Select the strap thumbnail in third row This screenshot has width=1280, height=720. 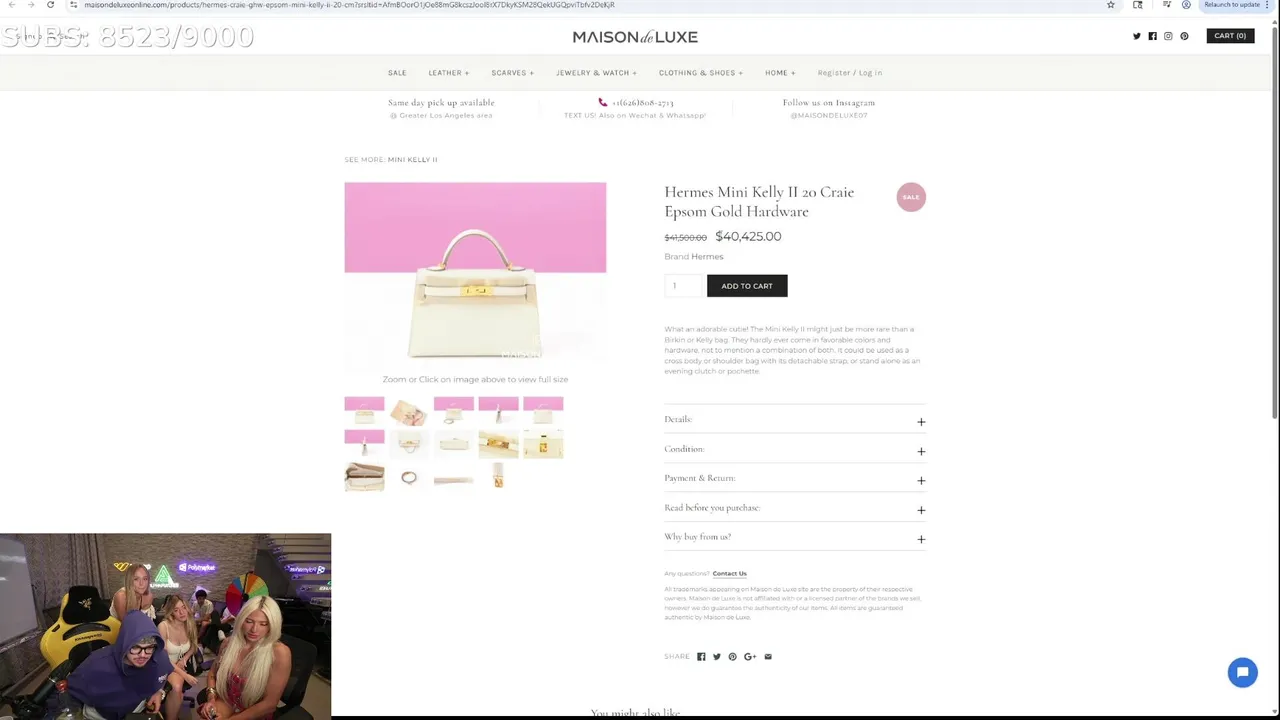(453, 477)
